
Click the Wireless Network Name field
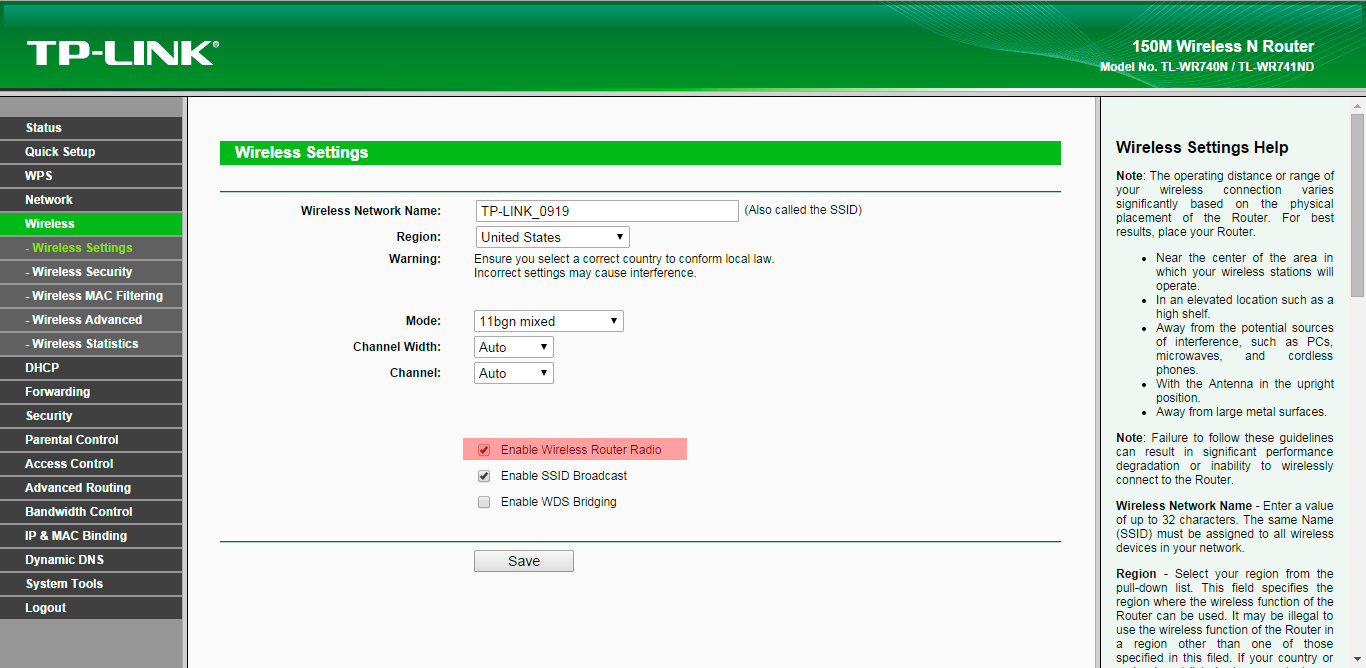[606, 211]
